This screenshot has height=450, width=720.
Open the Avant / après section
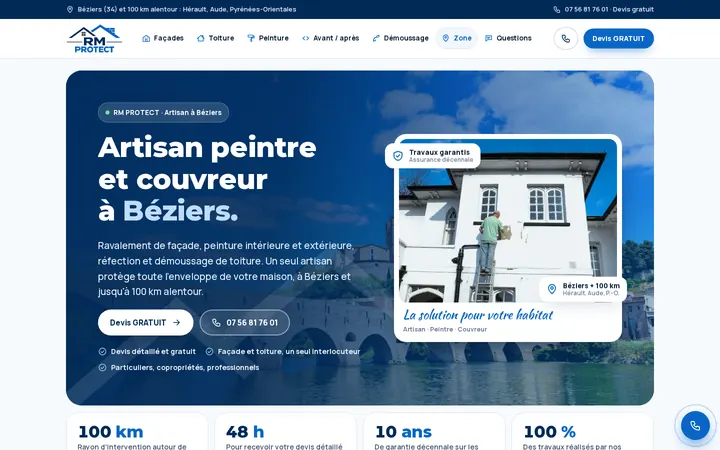coord(331,39)
